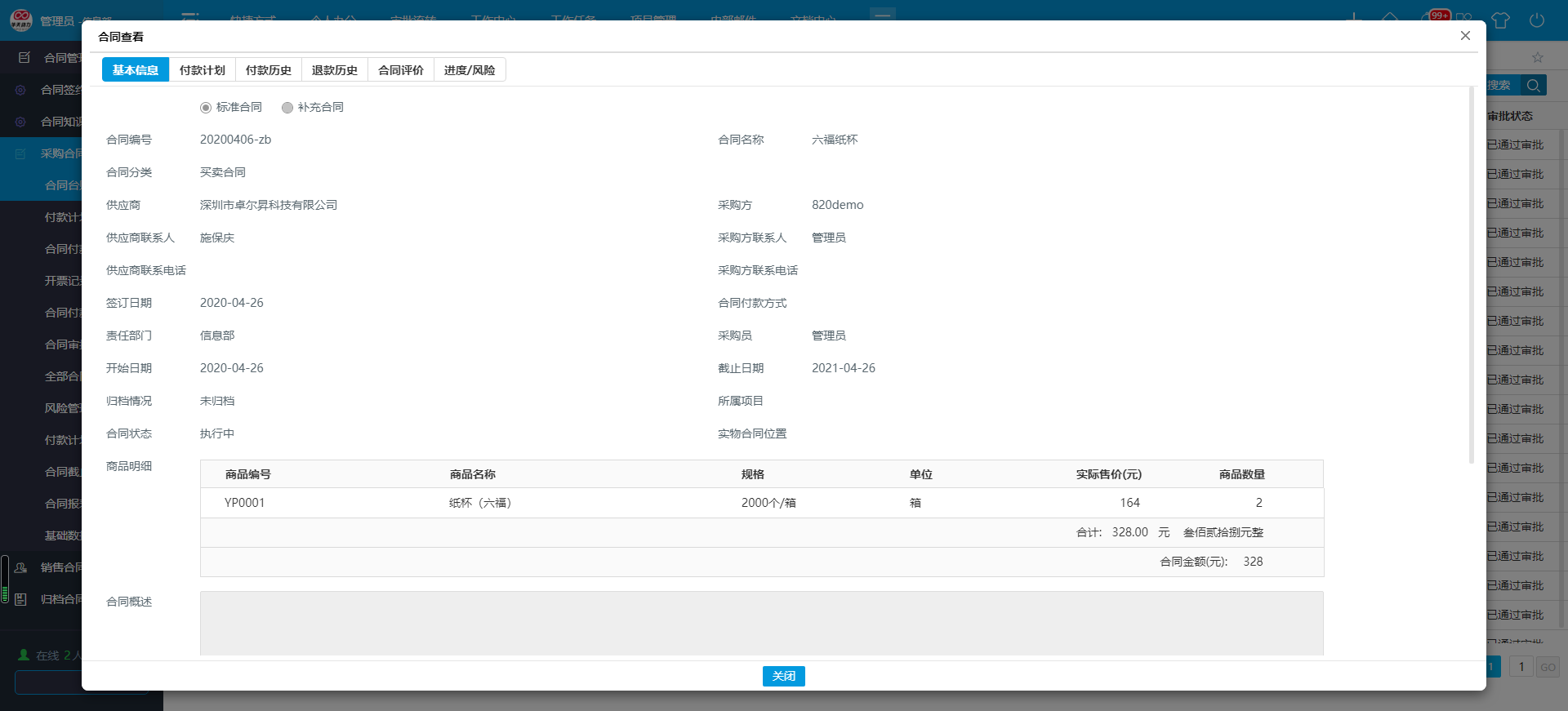
Task: Switch to the 进度/风险 tab
Action: point(469,70)
